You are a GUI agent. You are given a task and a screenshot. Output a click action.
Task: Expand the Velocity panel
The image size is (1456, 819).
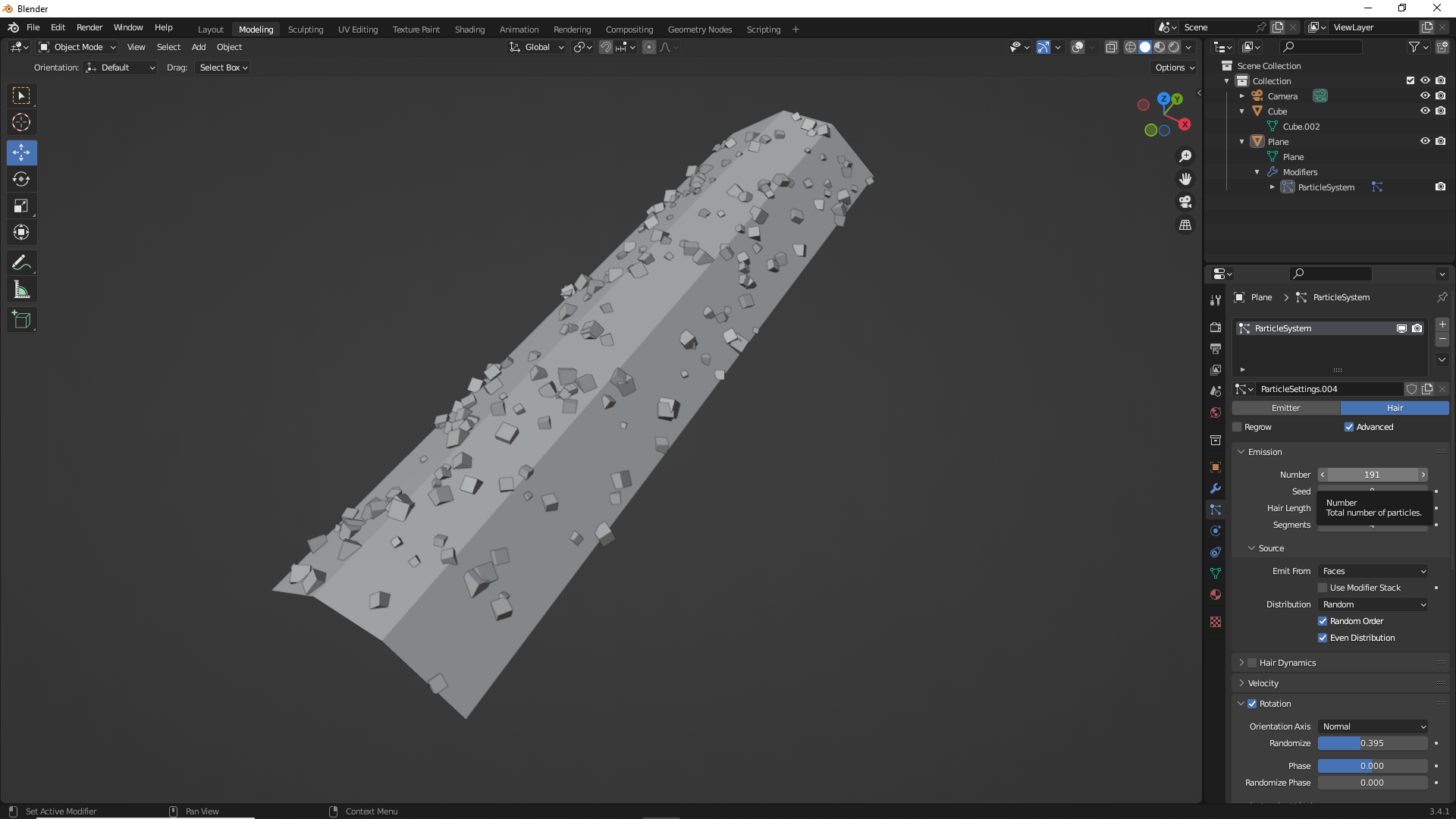point(1263,683)
